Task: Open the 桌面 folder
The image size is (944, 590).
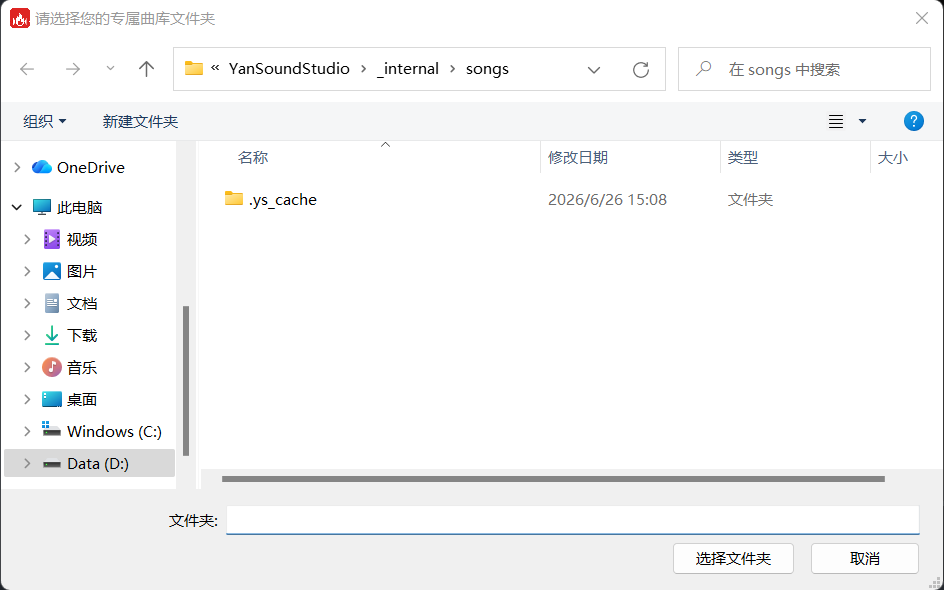Action: click(82, 399)
